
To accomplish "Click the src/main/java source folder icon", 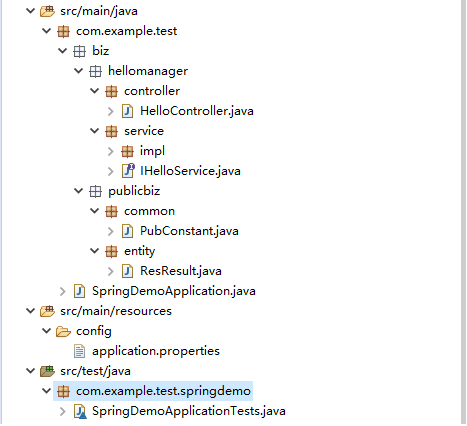I will click(47, 11).
